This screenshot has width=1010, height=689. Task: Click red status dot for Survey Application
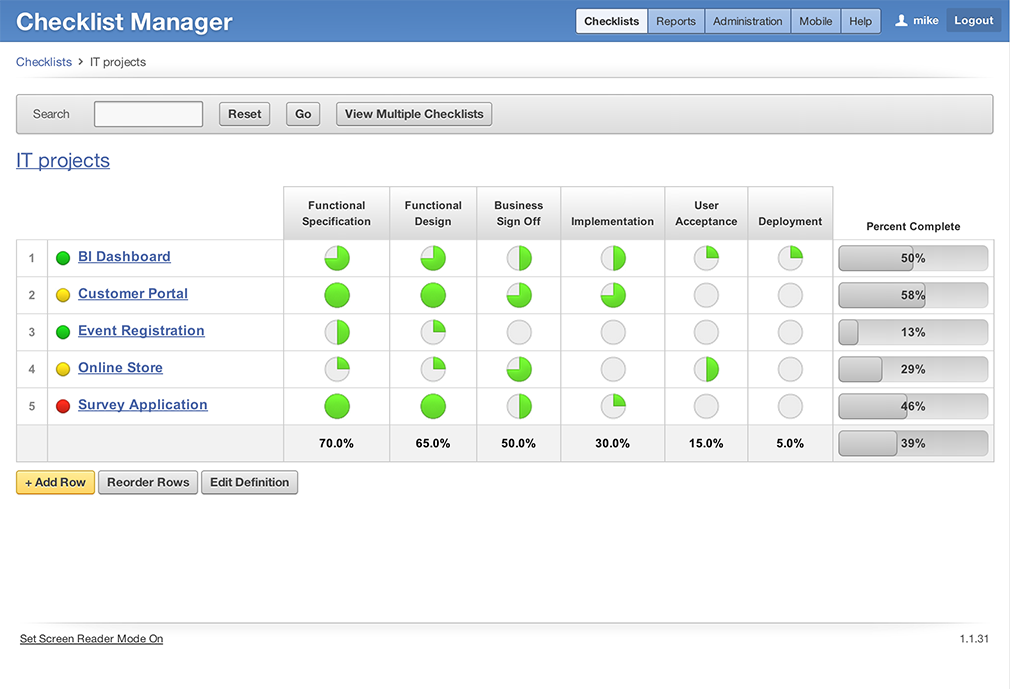[x=62, y=406]
